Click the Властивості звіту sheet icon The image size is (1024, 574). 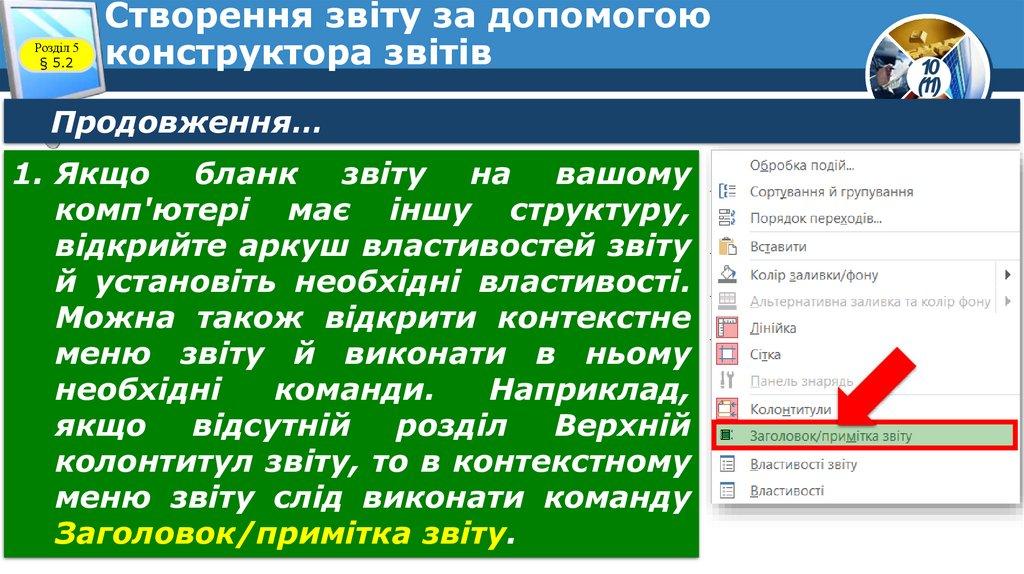click(x=728, y=464)
